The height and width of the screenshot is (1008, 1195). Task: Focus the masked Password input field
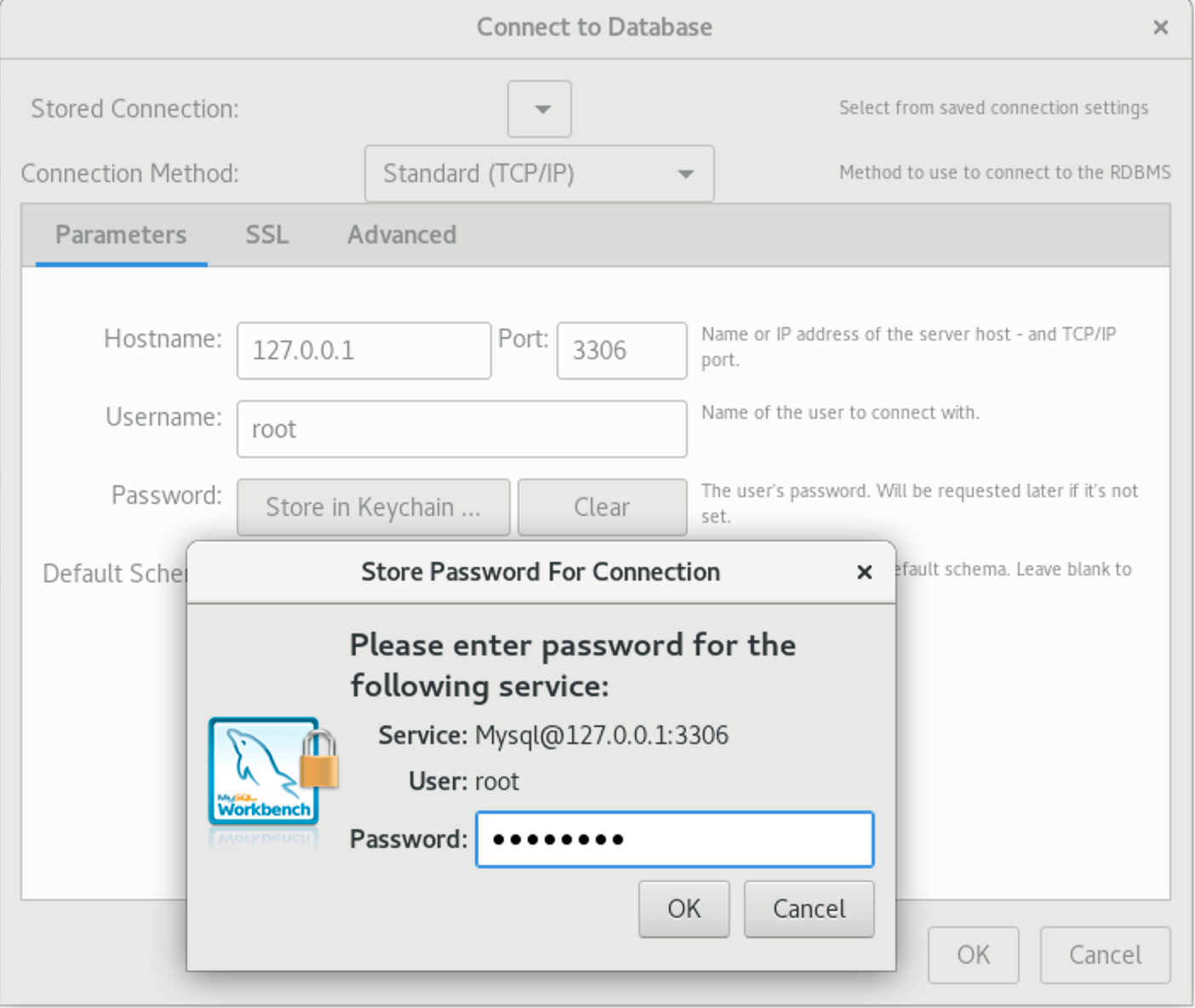[675, 839]
